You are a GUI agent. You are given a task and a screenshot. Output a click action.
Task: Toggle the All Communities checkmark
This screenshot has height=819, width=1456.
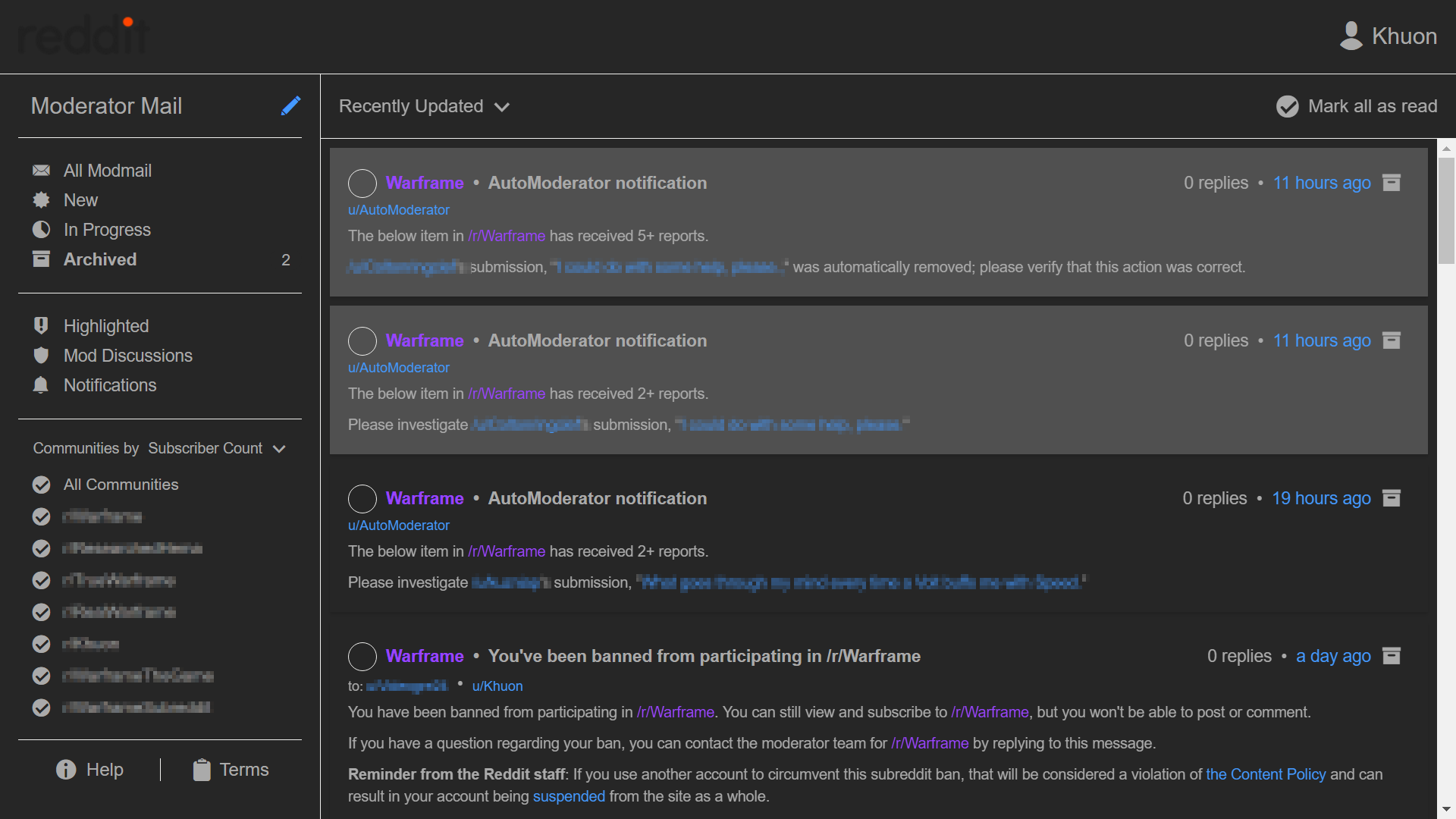coord(42,485)
